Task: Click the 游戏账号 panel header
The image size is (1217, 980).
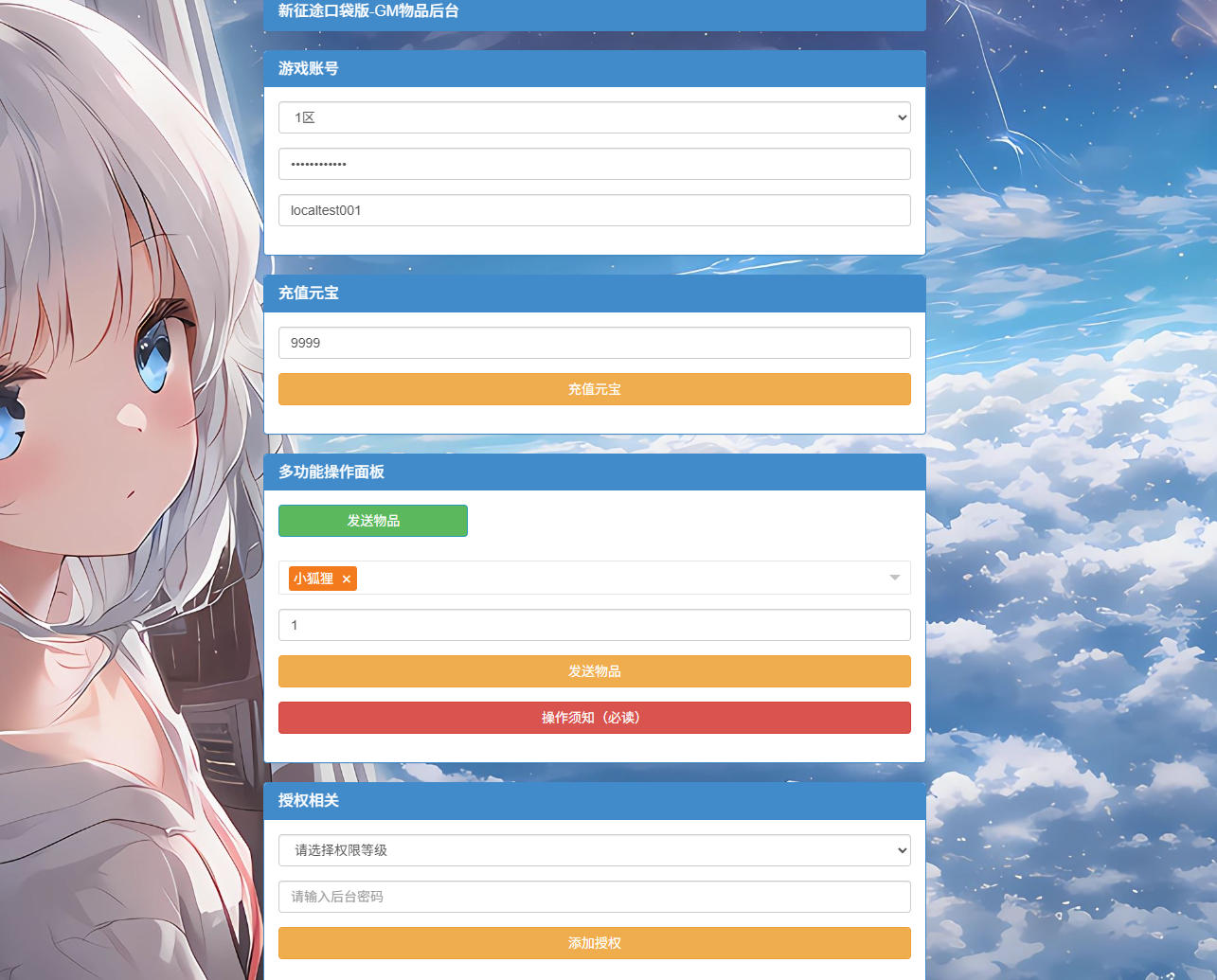Action: 594,68
